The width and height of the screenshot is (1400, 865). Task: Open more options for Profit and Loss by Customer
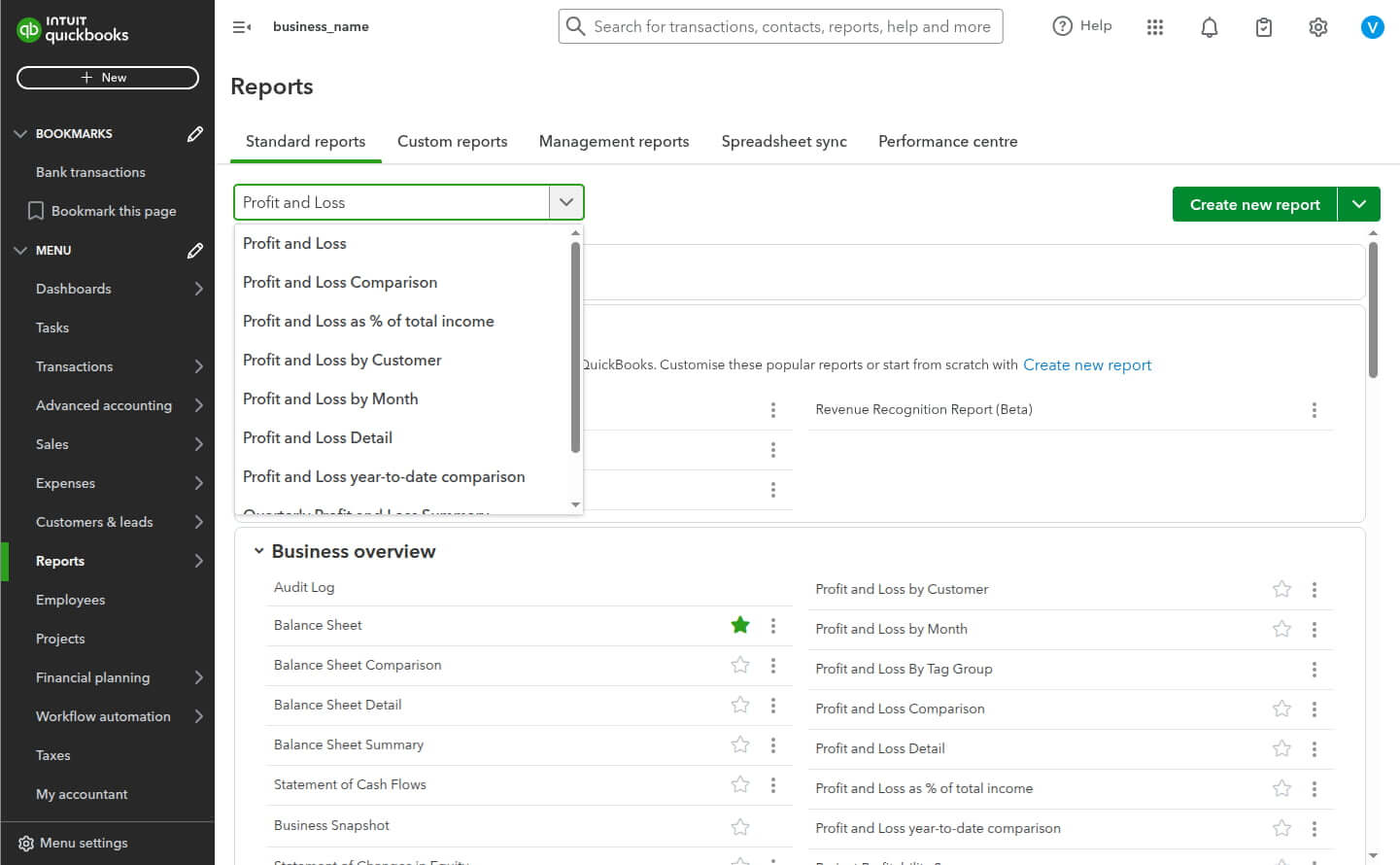[1315, 590]
